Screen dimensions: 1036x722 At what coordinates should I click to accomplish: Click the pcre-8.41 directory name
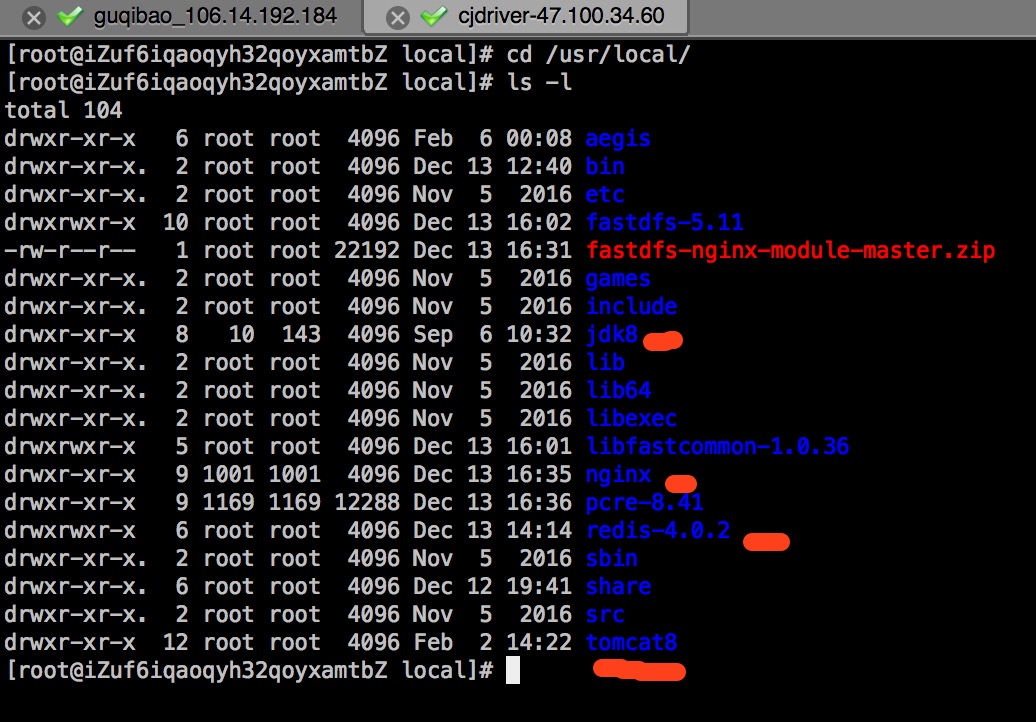coord(644,502)
